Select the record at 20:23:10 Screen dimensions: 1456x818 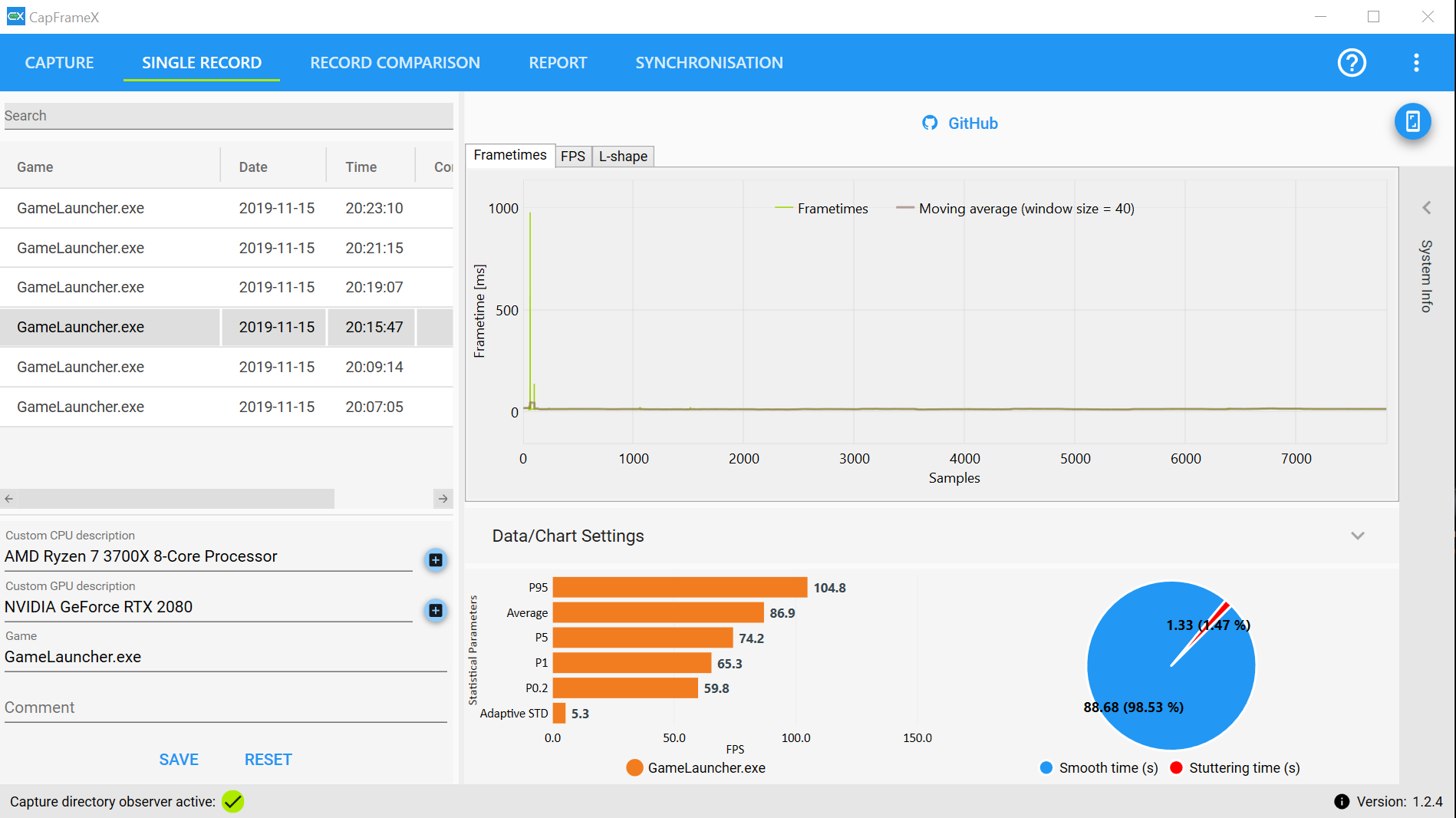point(227,208)
